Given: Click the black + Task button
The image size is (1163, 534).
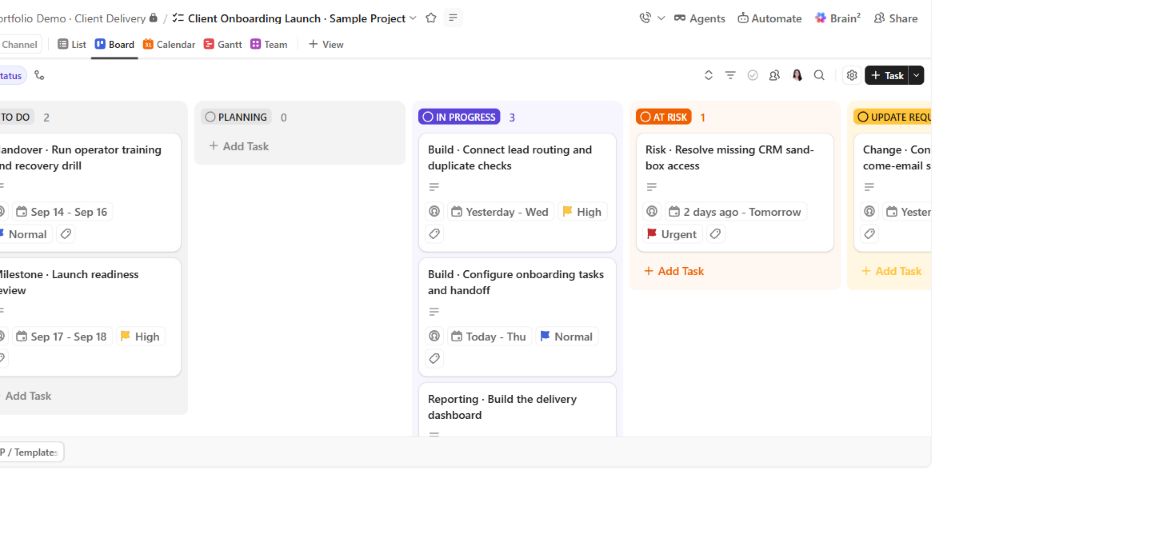Looking at the screenshot, I should coord(887,75).
